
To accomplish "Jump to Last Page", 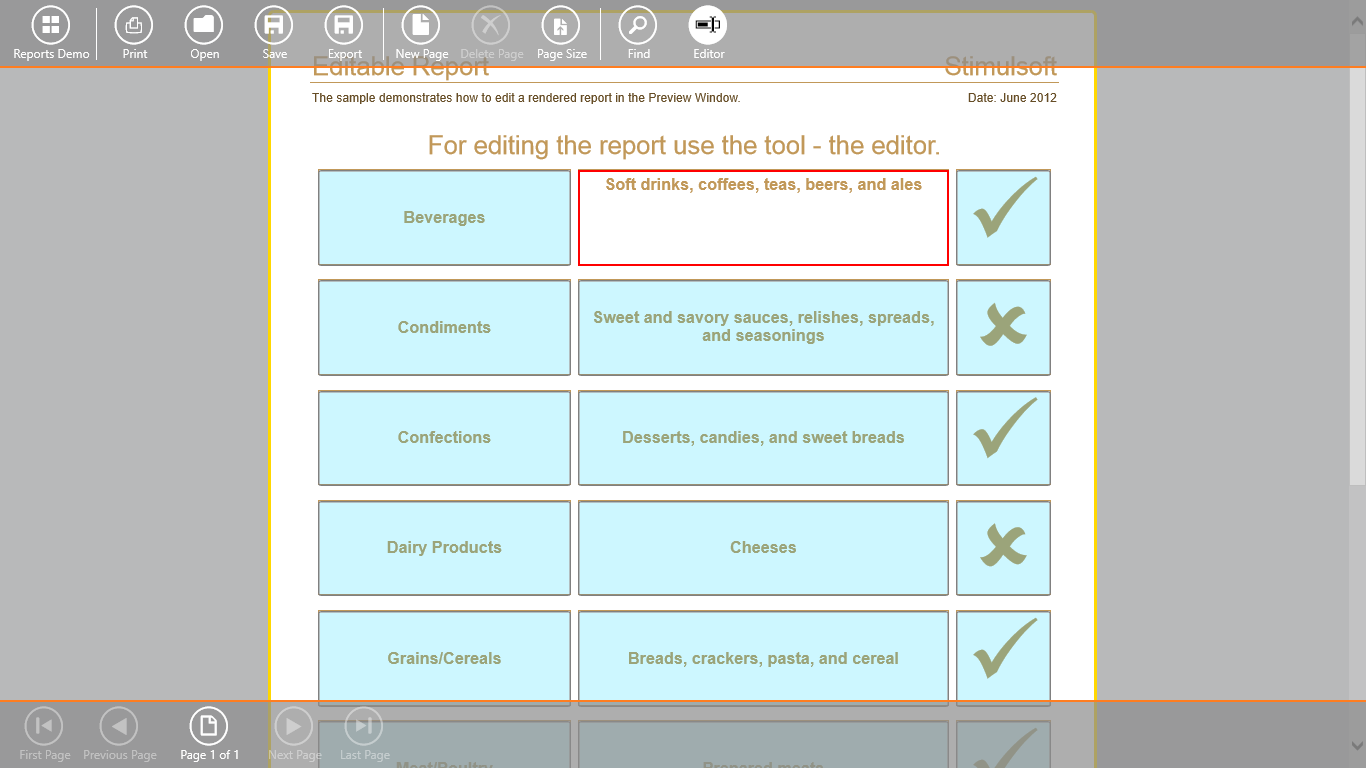I will pyautogui.click(x=364, y=726).
